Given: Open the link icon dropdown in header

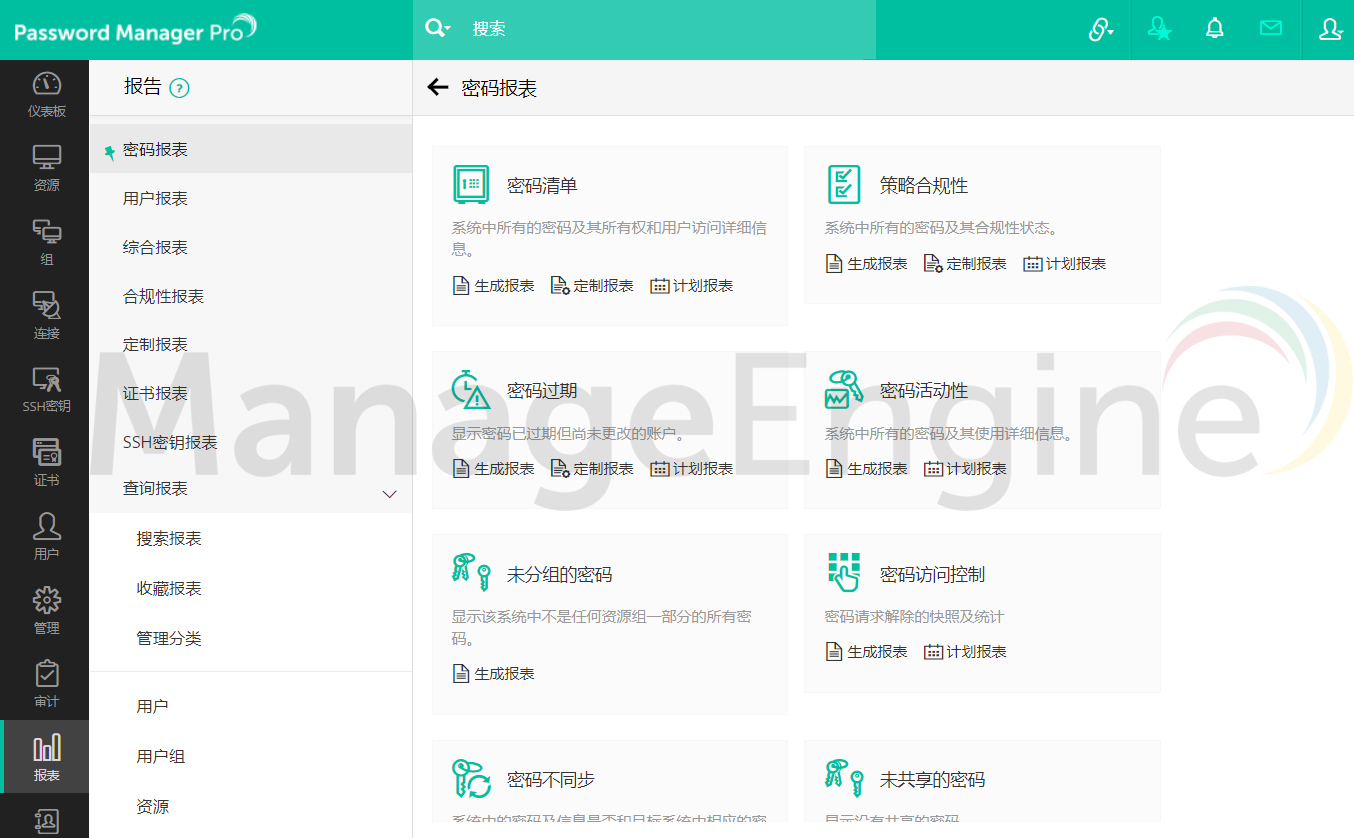Looking at the screenshot, I should click(1101, 30).
